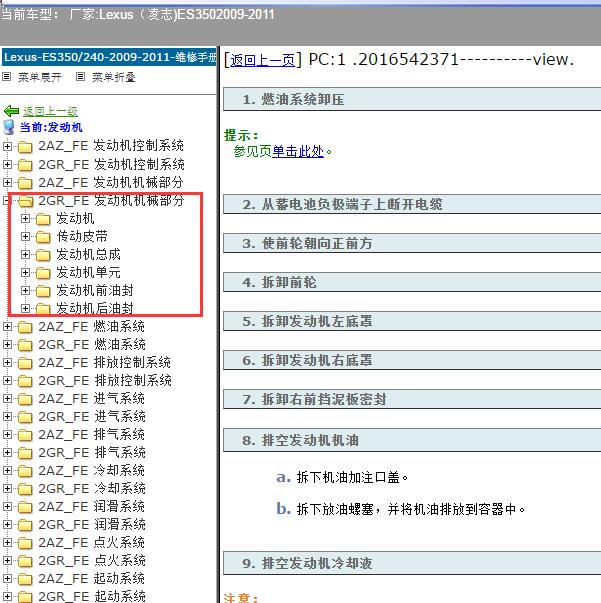Click the 2AZ_FE 排气系统 folder icon
601x603 pixels.
click(25, 435)
